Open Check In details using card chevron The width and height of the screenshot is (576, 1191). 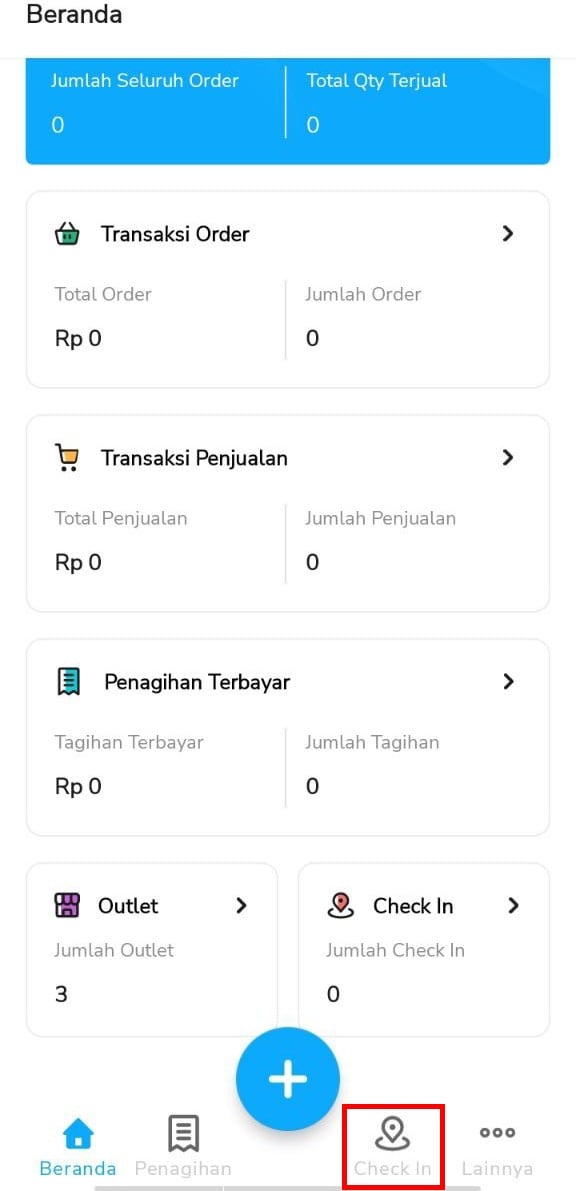tap(514, 905)
